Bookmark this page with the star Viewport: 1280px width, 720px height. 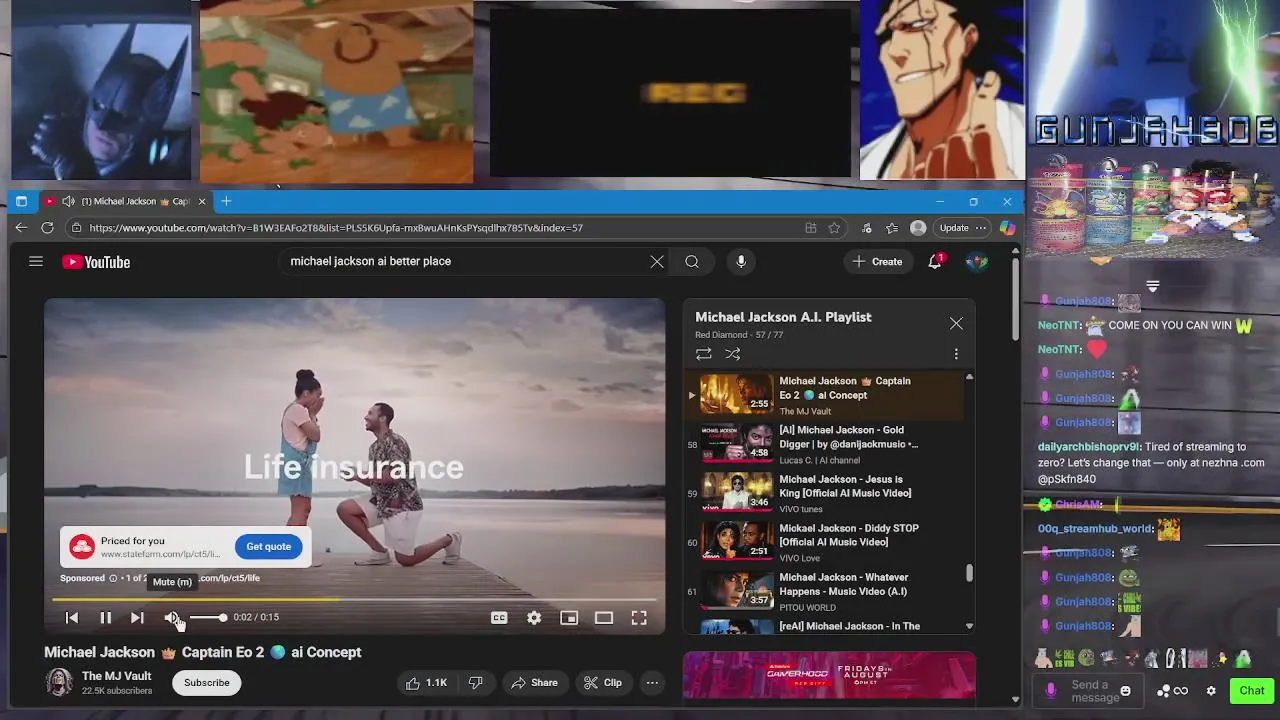click(834, 228)
